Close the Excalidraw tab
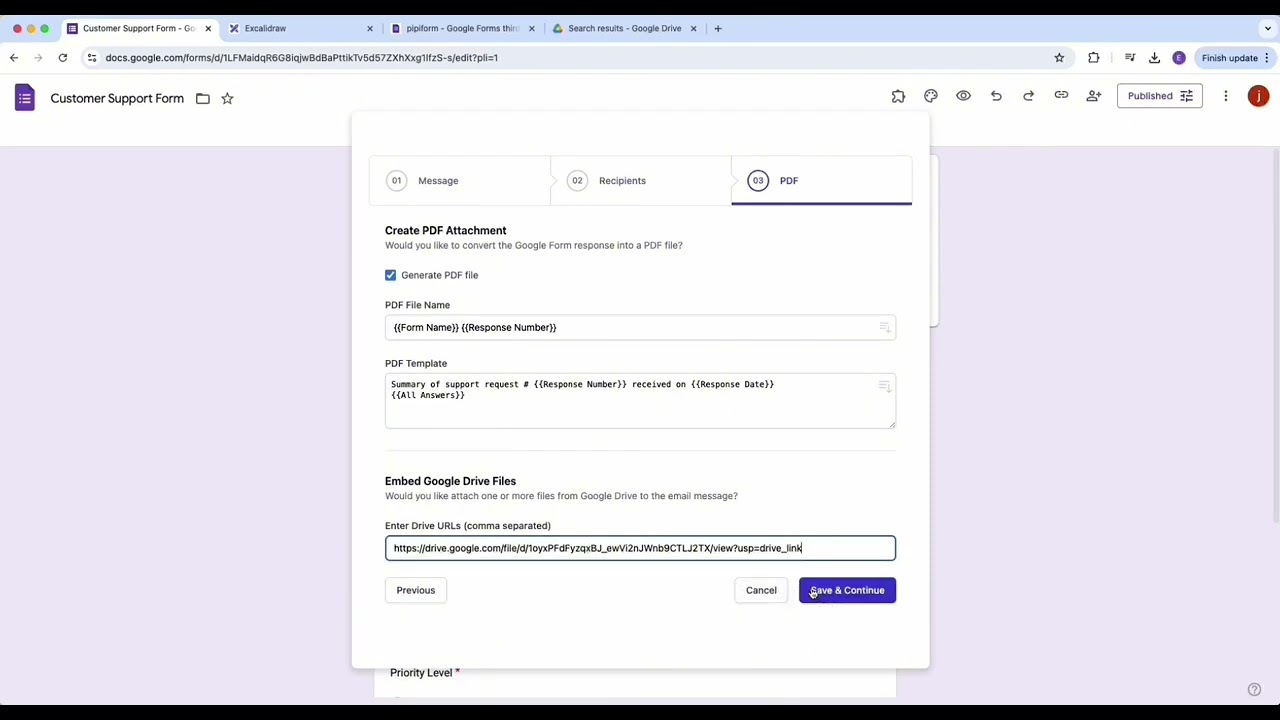Image resolution: width=1280 pixels, height=720 pixels. (x=370, y=28)
